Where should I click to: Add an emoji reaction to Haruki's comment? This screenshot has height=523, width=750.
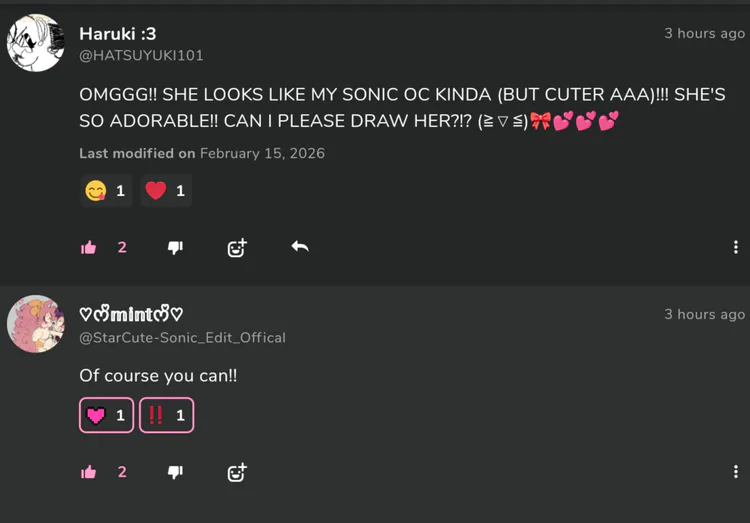236,248
